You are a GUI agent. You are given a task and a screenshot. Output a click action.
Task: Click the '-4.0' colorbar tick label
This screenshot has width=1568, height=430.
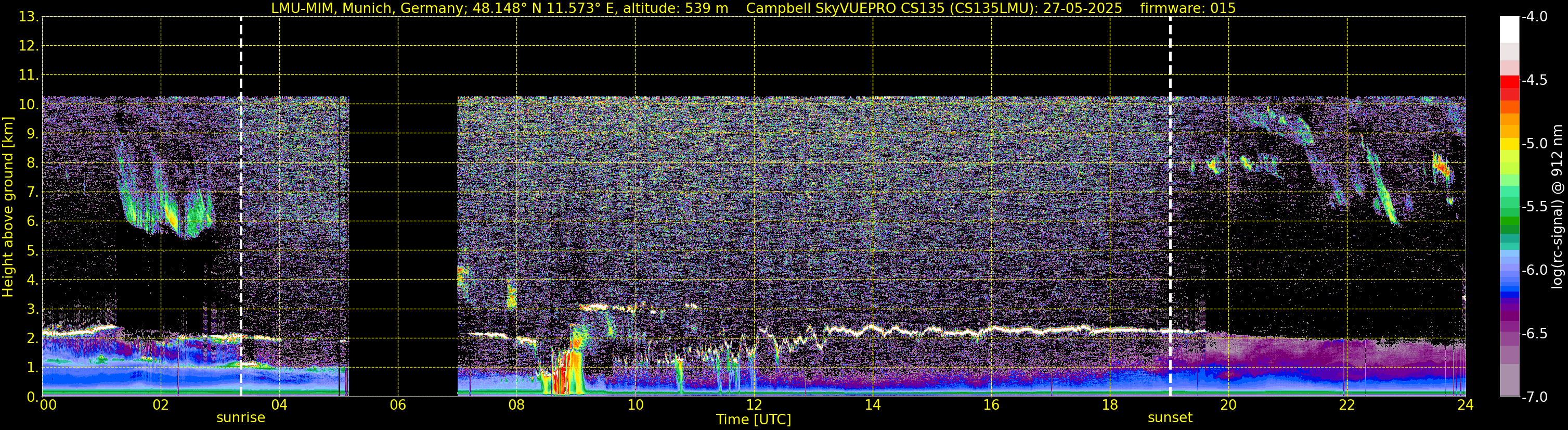[x=1535, y=17]
